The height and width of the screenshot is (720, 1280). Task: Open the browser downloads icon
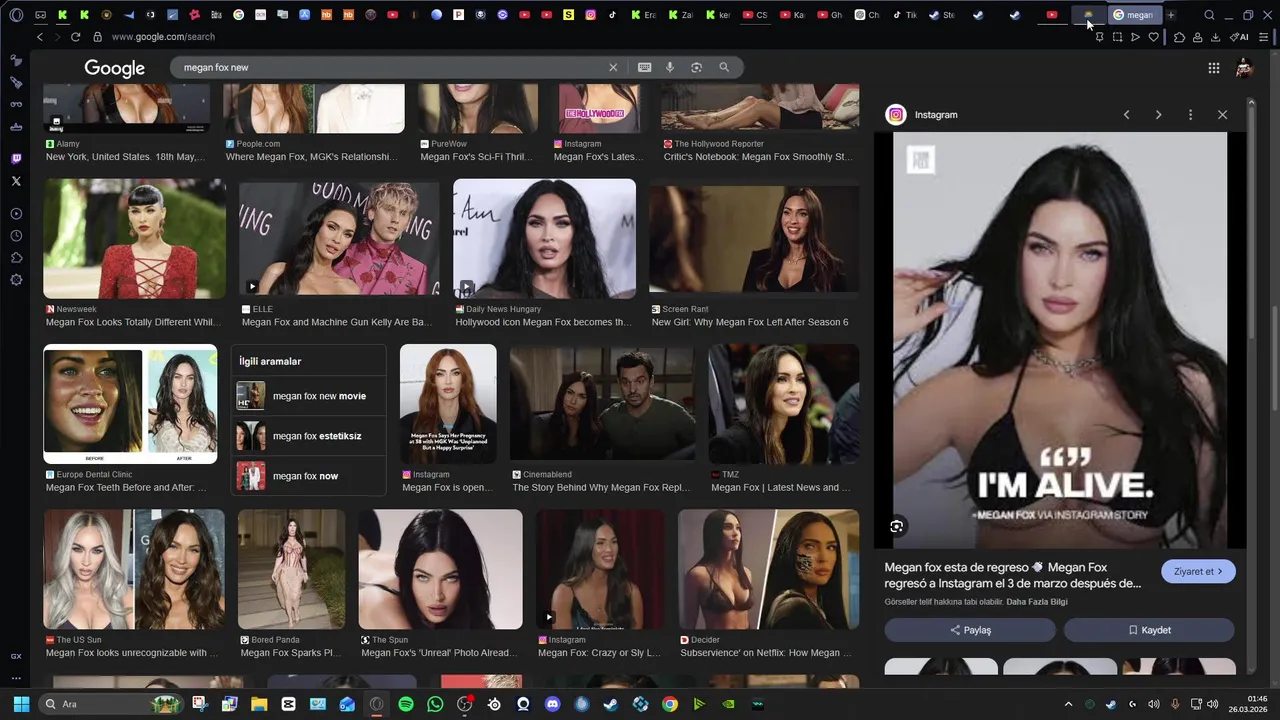pyautogui.click(x=1215, y=37)
